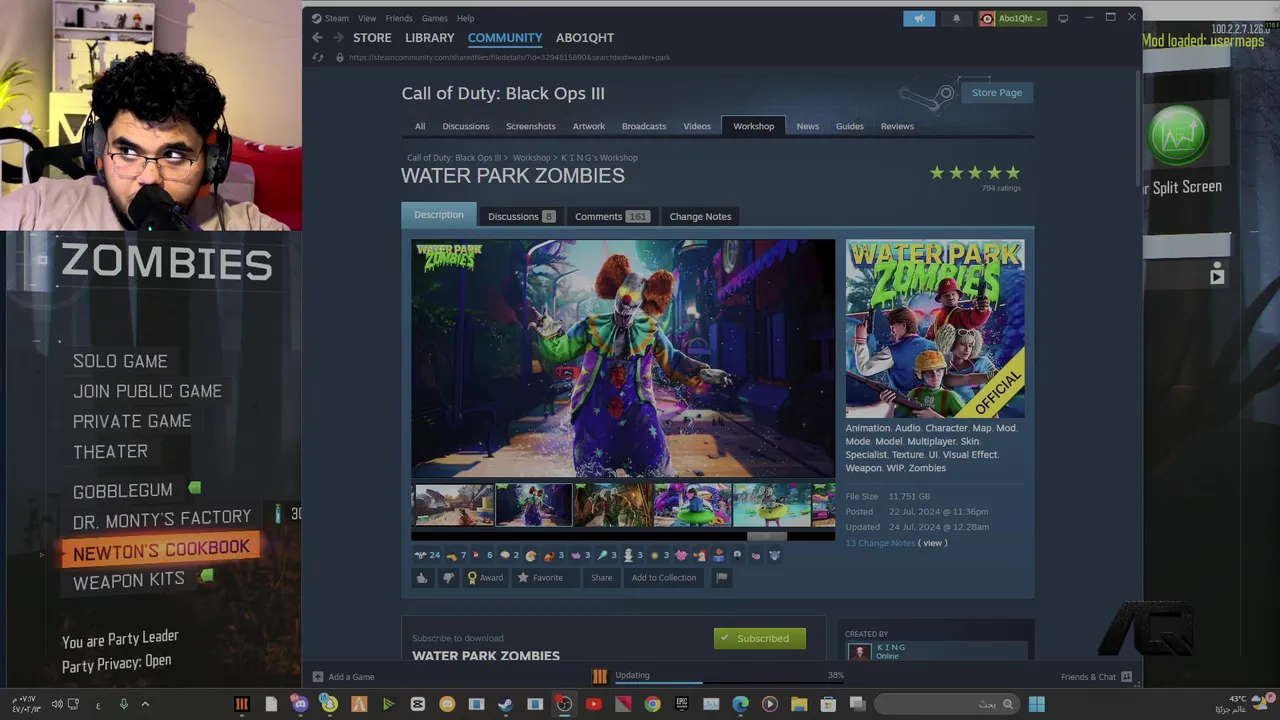The height and width of the screenshot is (720, 1280).
Task: Click the award reaction showing 7
Action: pyautogui.click(x=457, y=555)
